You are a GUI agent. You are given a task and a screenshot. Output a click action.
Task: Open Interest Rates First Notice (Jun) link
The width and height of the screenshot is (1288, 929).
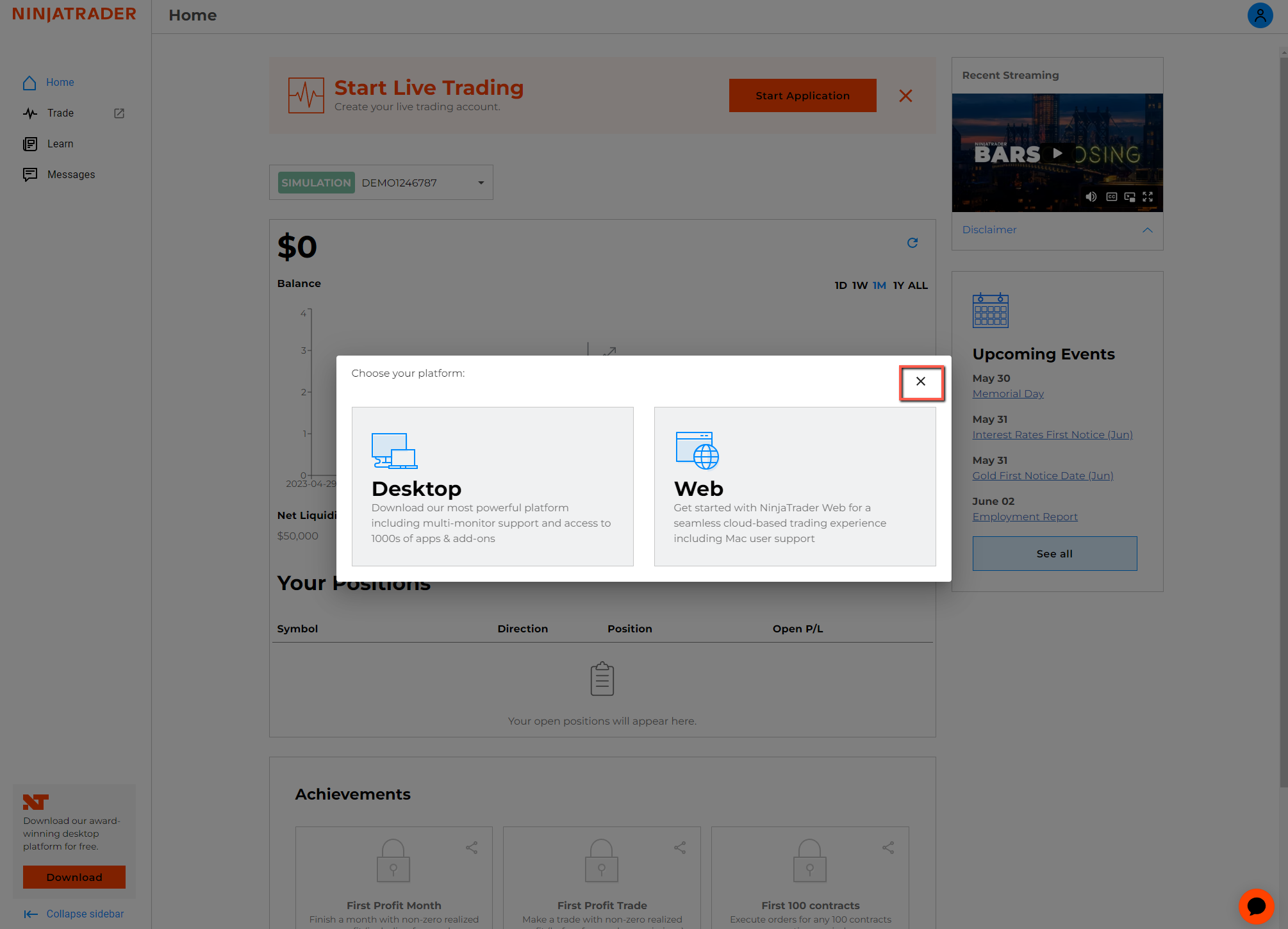click(1052, 435)
